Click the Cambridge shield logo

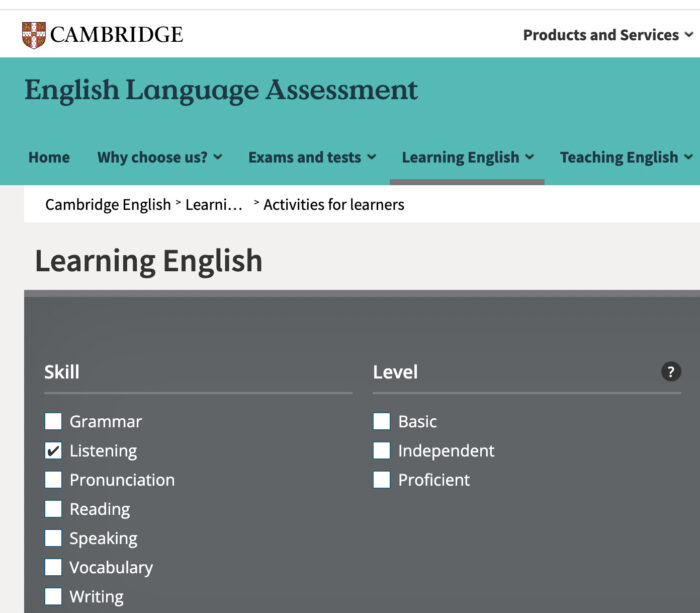coord(34,35)
